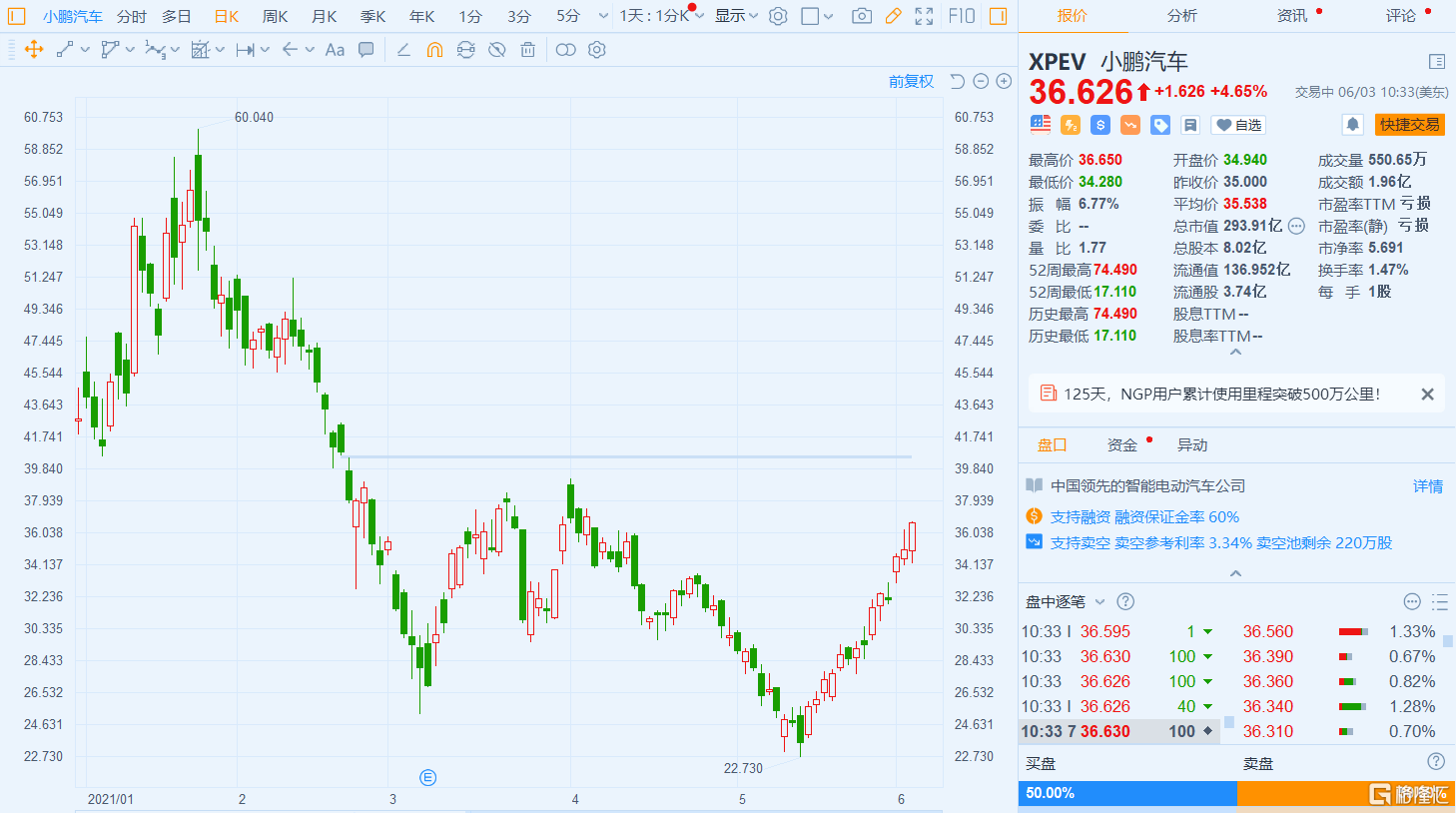Dismiss the NGP news banner
Viewport: 1456px width, 813px height.
(x=1428, y=395)
